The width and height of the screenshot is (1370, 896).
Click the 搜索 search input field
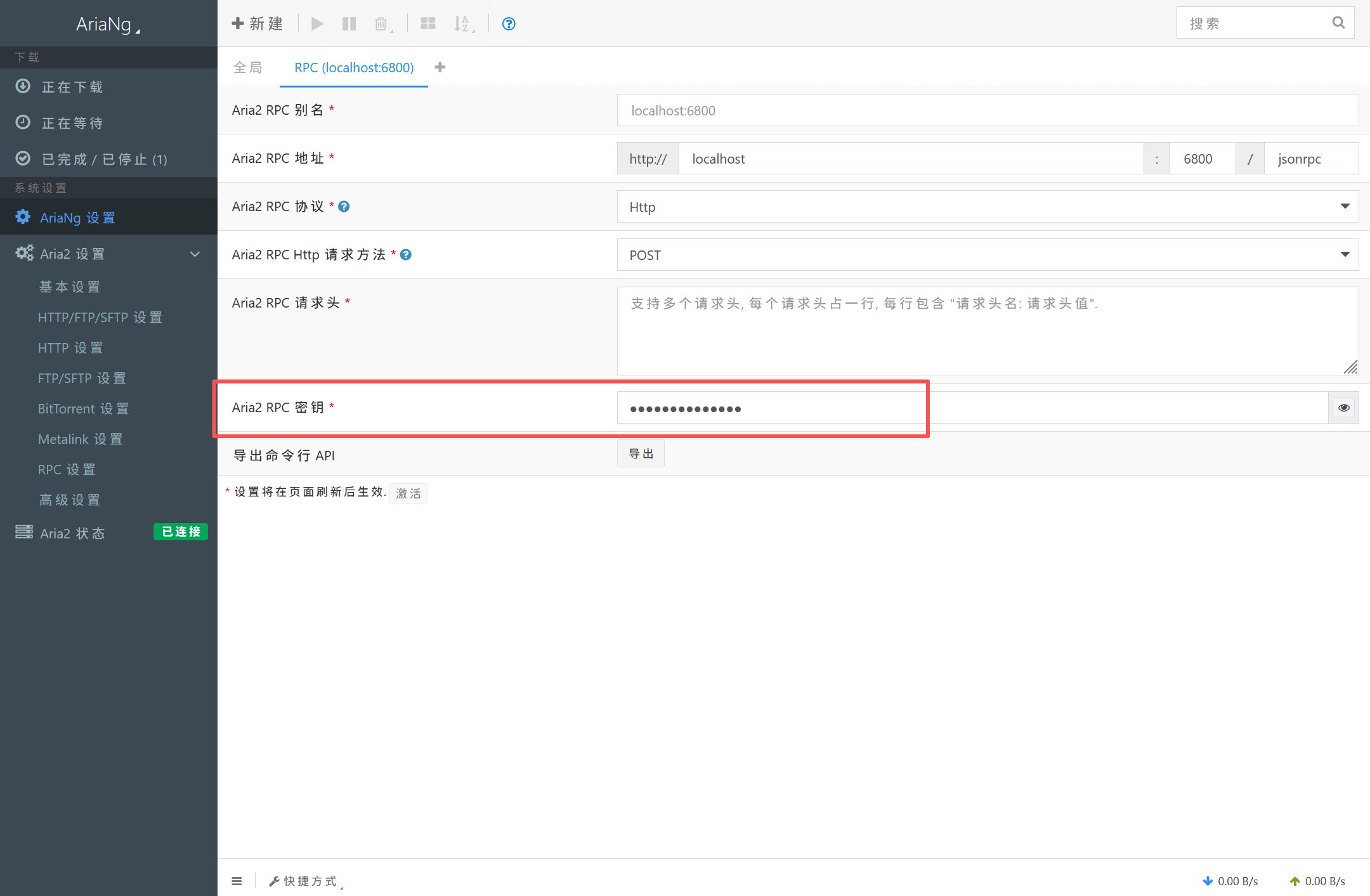coord(1256,22)
